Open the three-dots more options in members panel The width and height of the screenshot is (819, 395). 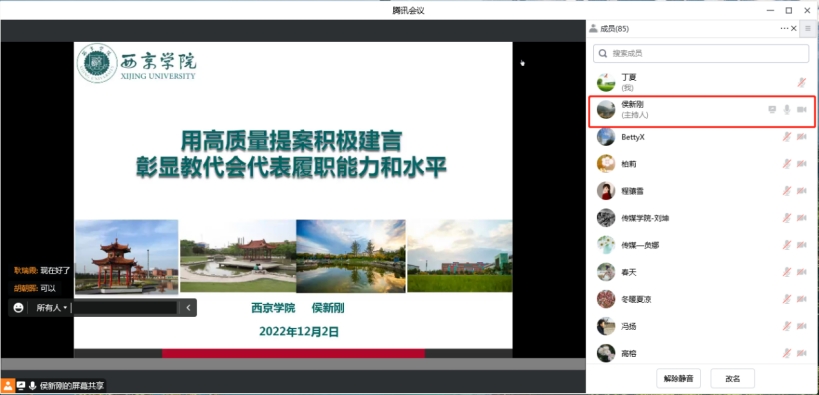[x=785, y=29]
